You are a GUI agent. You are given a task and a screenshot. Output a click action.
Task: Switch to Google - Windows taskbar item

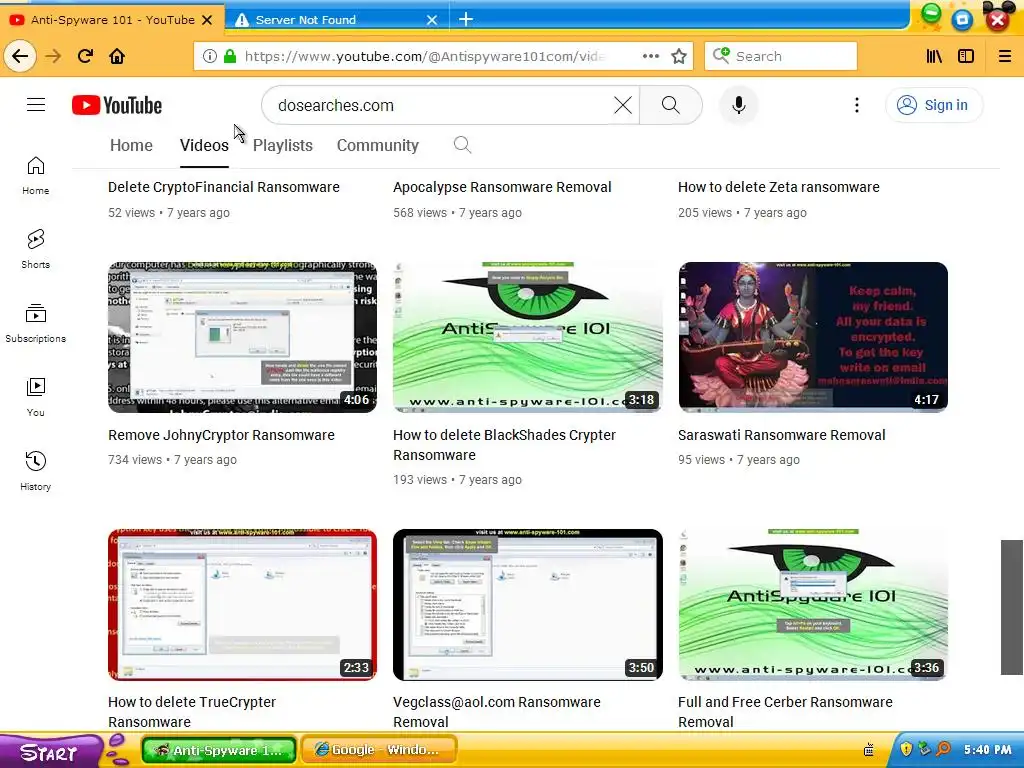coord(378,750)
